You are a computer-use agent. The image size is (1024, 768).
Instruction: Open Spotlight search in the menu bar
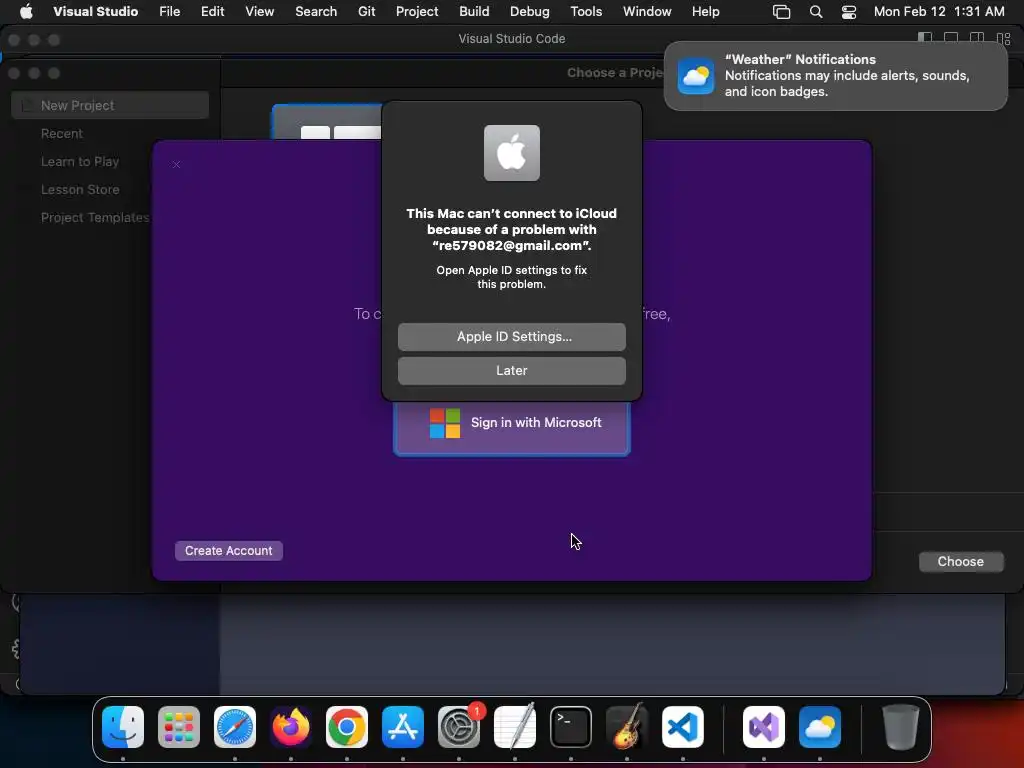pos(816,12)
